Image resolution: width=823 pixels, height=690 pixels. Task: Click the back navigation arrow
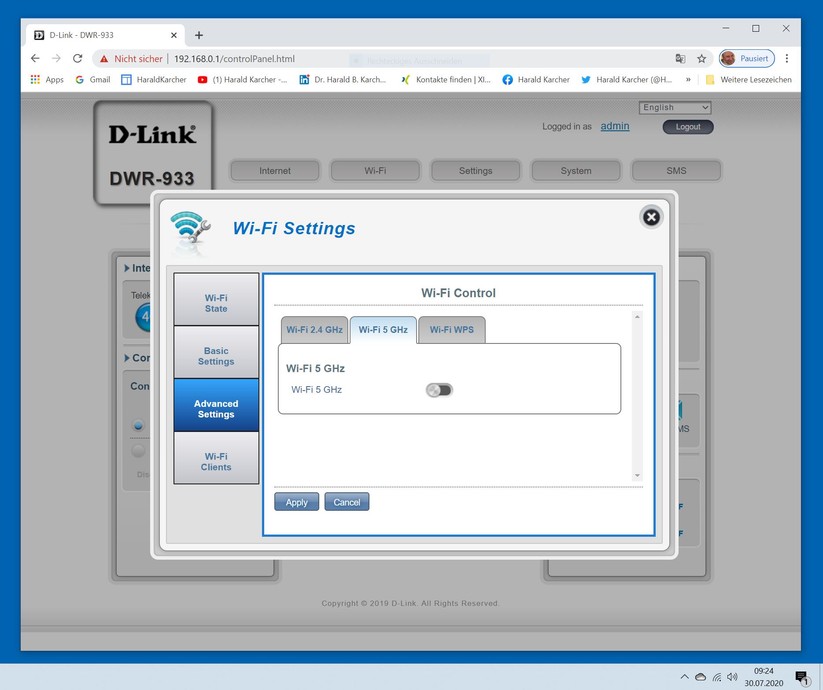(35, 58)
